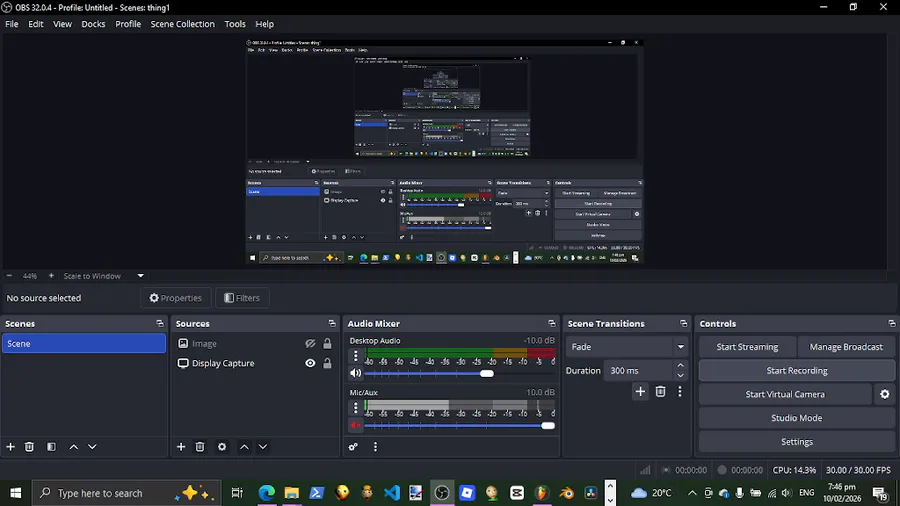Move source up arrow in Sources panel
The width and height of the screenshot is (900, 506).
244,446
